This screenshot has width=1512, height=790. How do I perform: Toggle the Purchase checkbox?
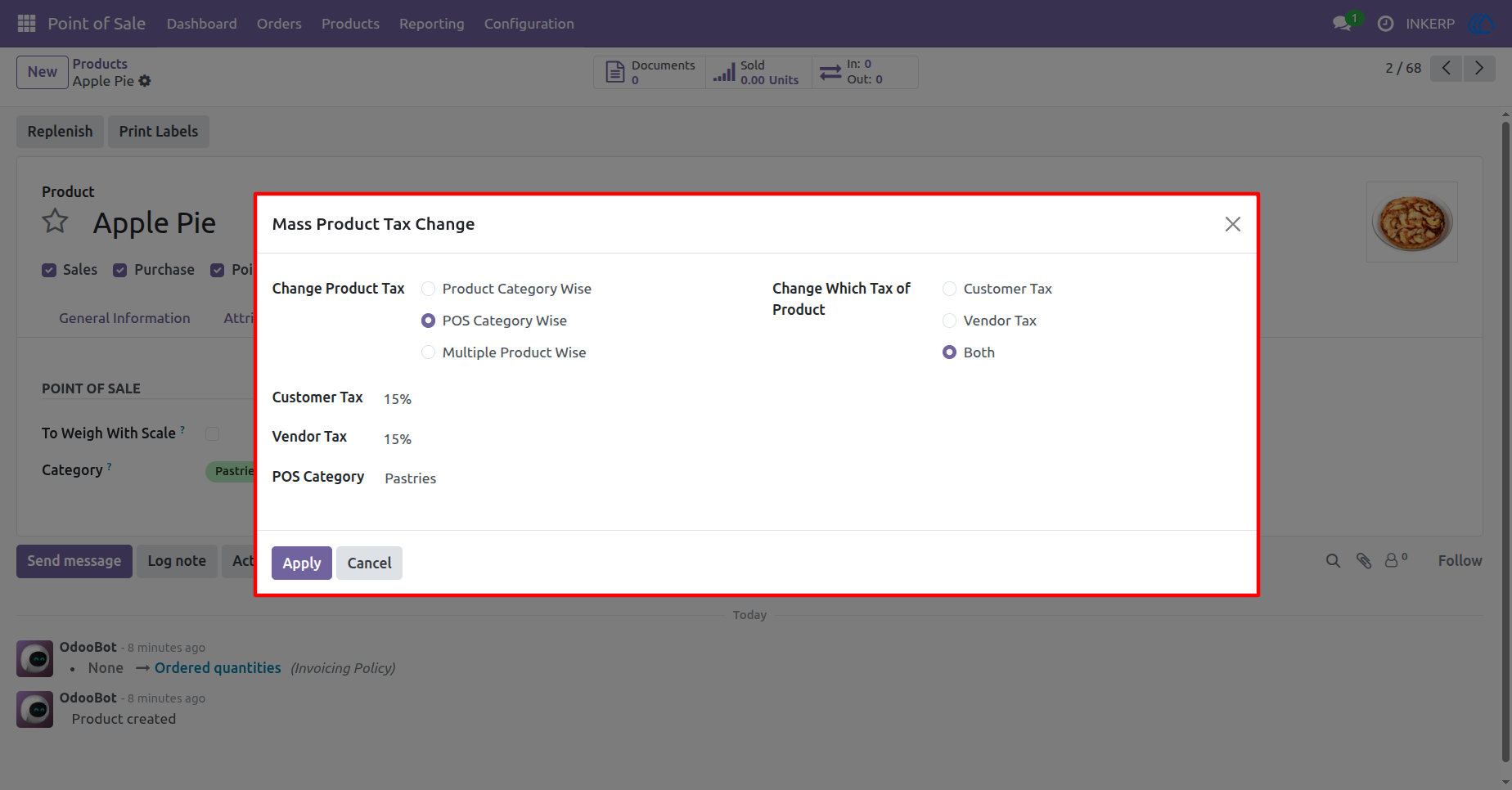pyautogui.click(x=120, y=271)
